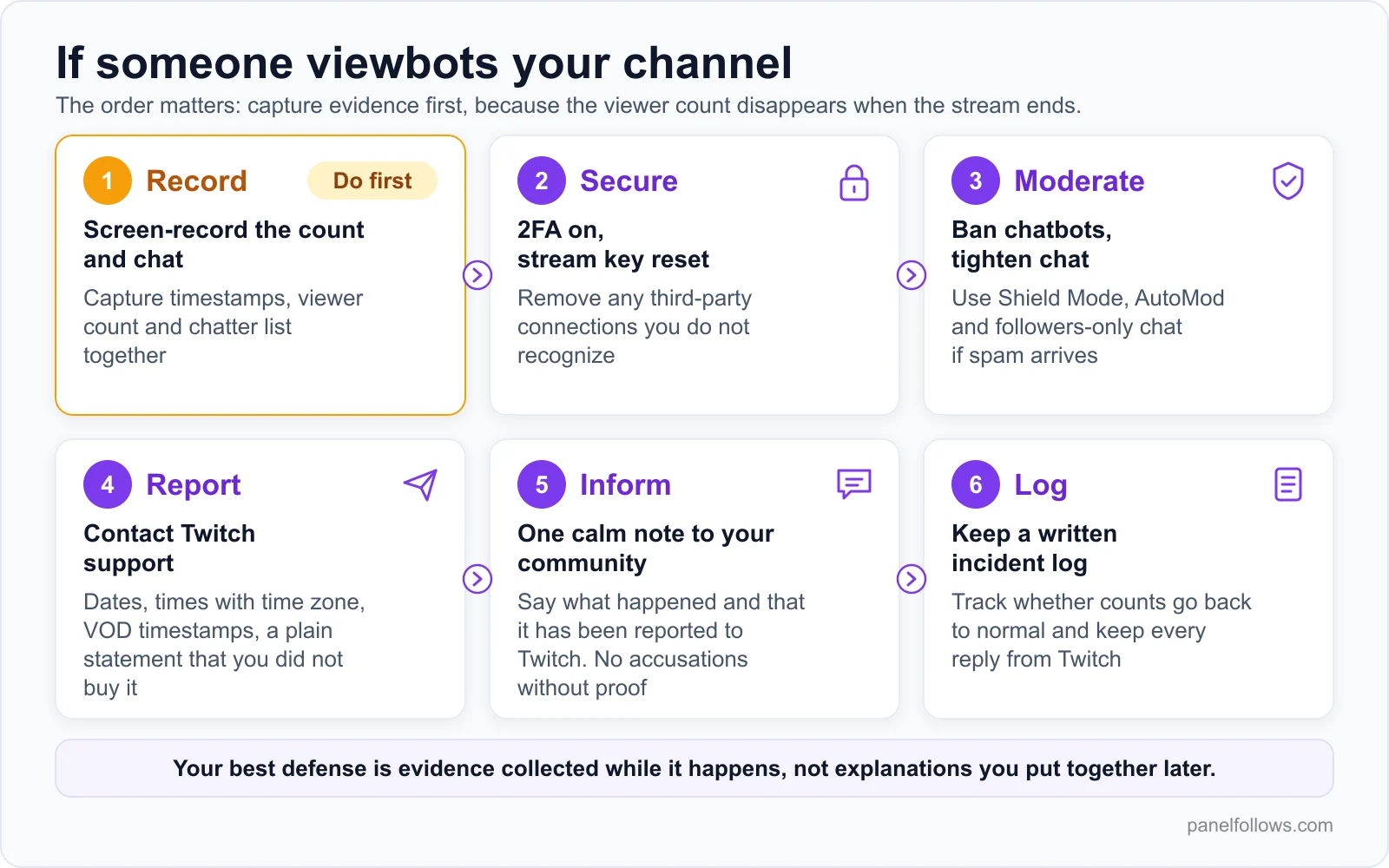Image resolution: width=1389 pixels, height=868 pixels.
Task: Select the "Record" card title
Action: coord(197,181)
